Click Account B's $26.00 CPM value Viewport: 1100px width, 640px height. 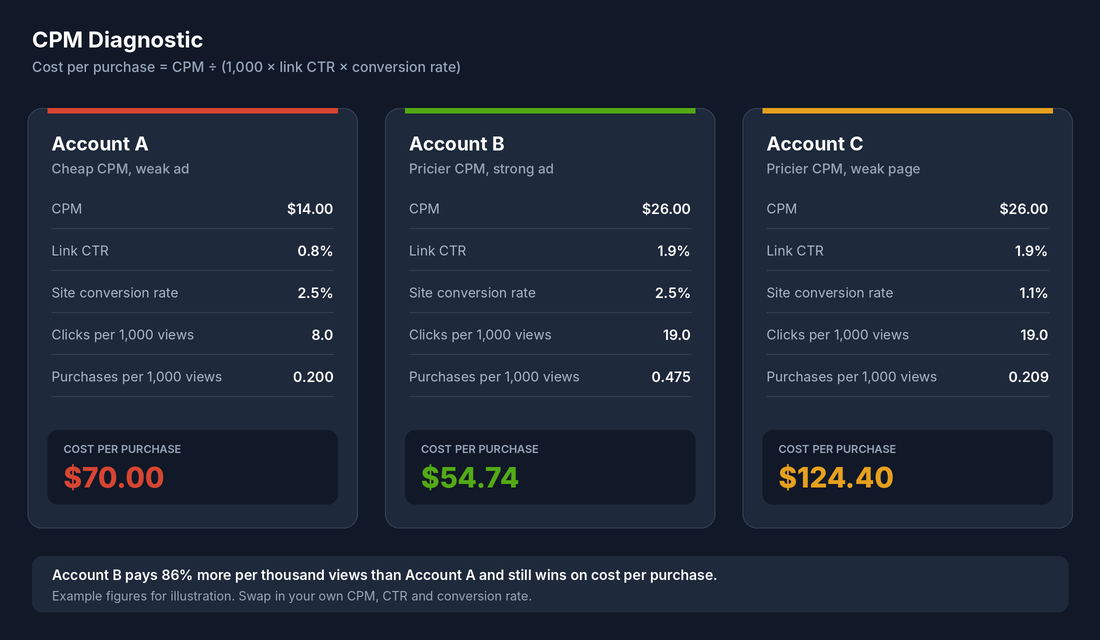[x=666, y=209]
